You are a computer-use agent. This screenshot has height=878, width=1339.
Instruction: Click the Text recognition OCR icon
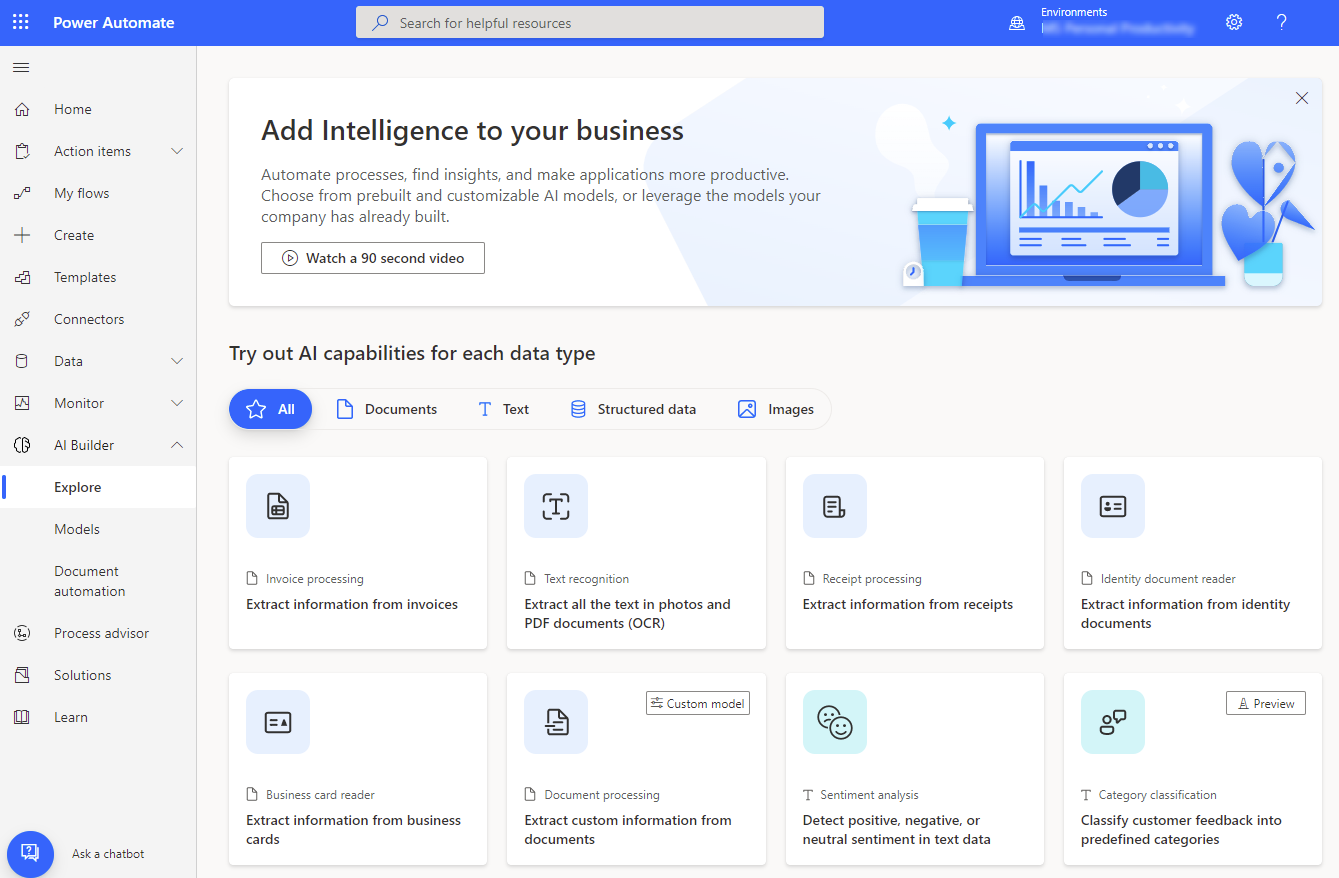tap(556, 506)
